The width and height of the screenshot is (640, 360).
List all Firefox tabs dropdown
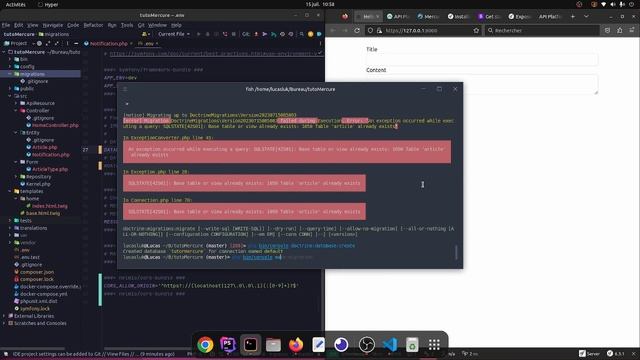(586, 17)
